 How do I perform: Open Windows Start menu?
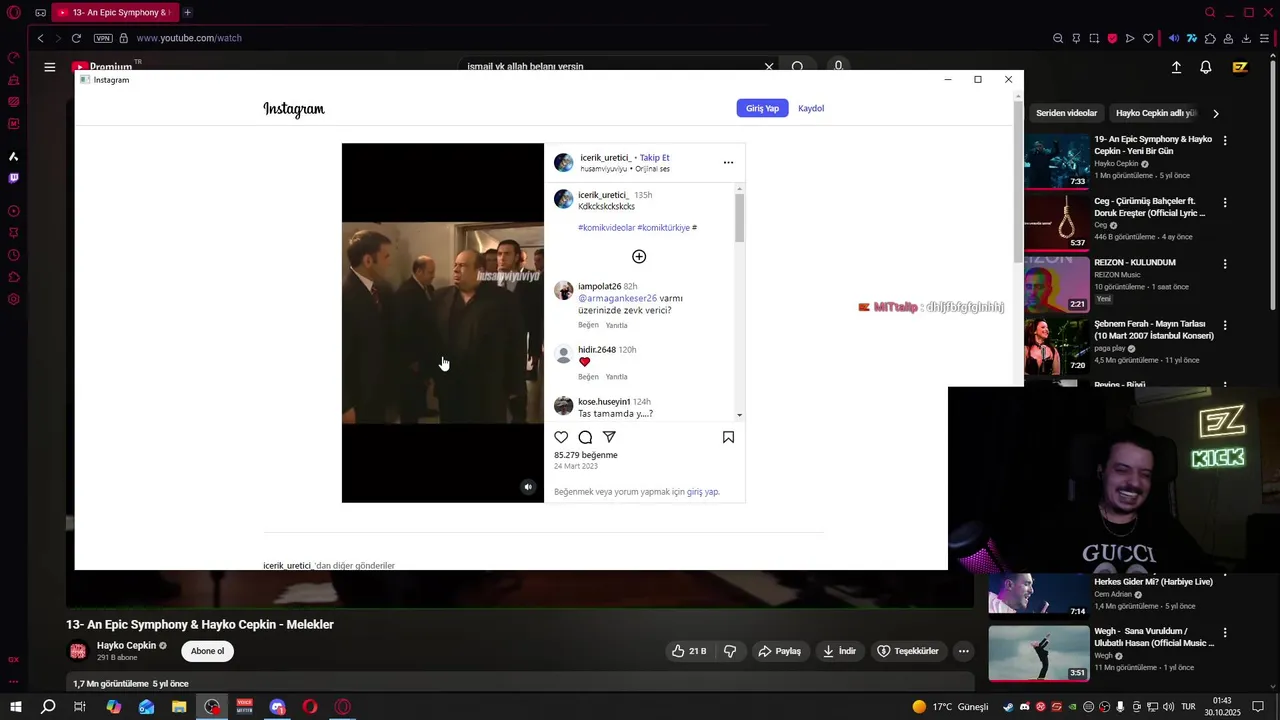click(15, 707)
